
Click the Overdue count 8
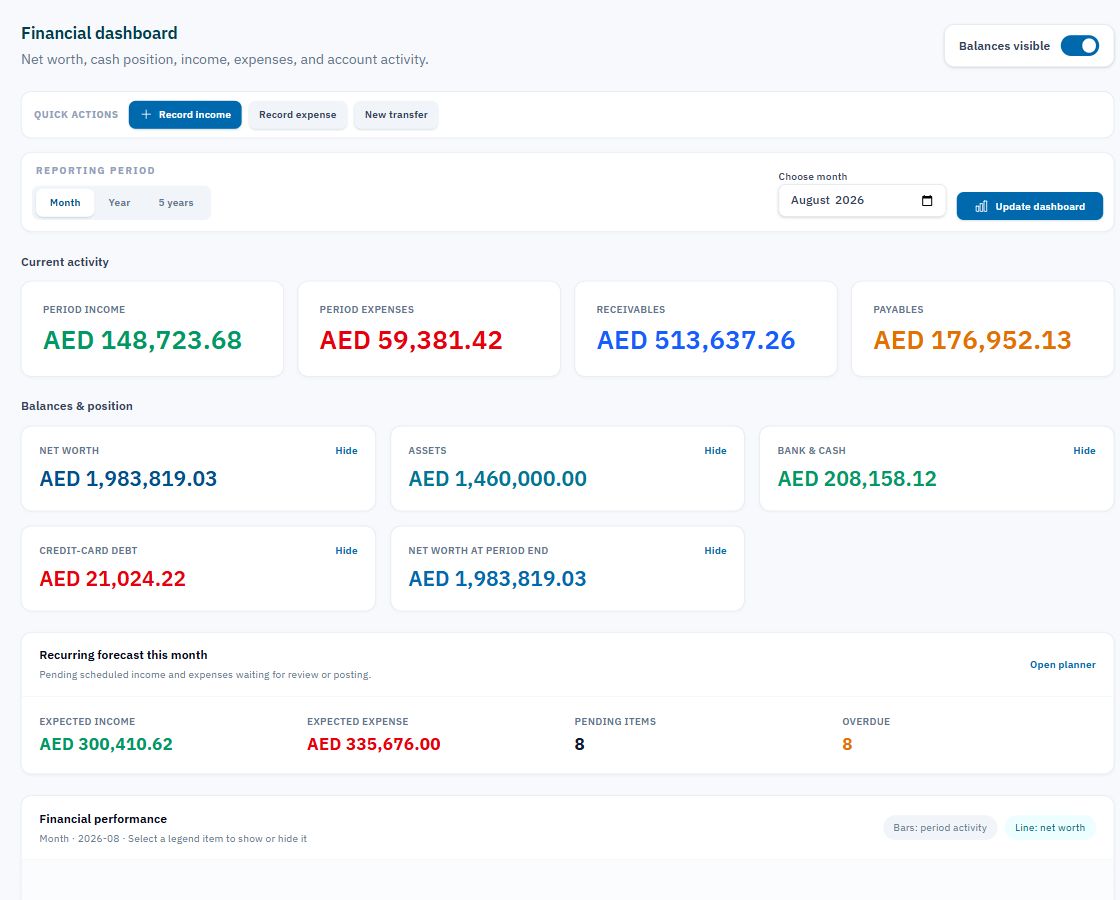[847, 744]
